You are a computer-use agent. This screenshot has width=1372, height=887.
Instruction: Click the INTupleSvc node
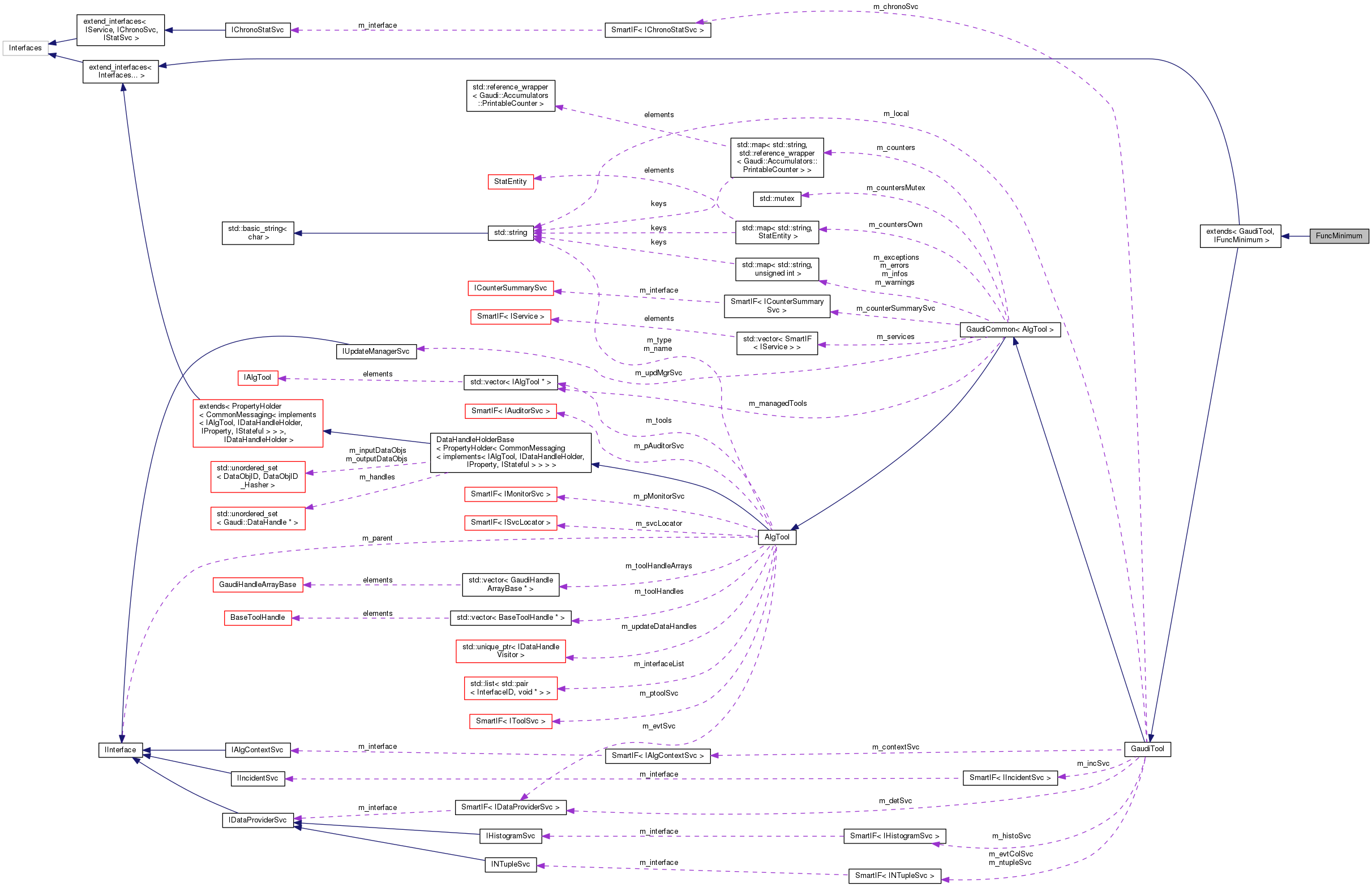coord(510,864)
